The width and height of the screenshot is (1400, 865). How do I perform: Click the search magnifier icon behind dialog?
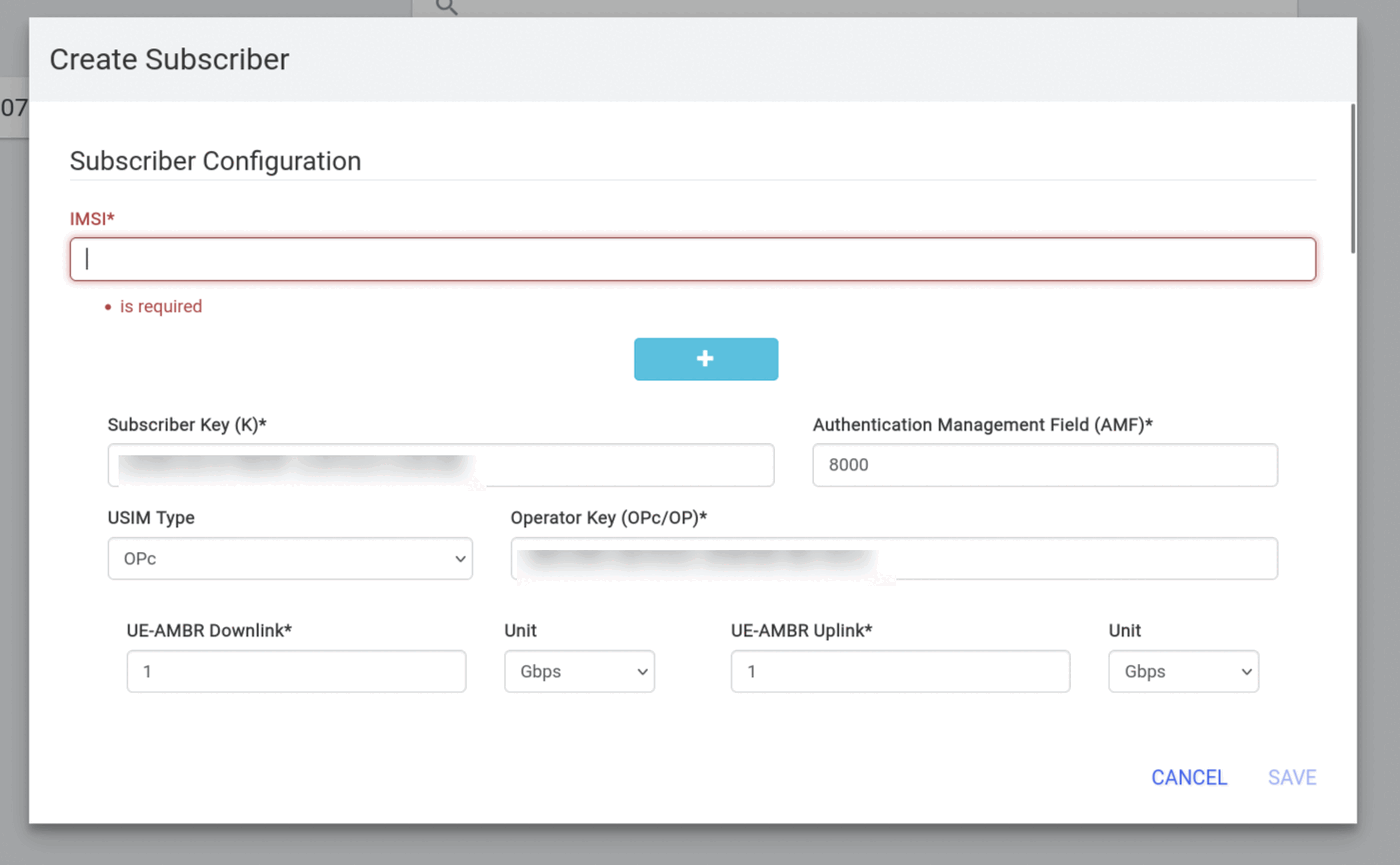[x=447, y=6]
